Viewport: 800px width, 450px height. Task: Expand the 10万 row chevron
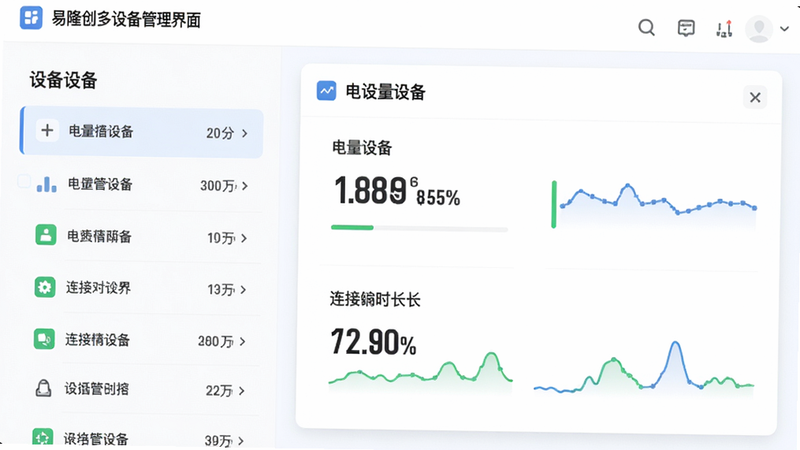[244, 238]
